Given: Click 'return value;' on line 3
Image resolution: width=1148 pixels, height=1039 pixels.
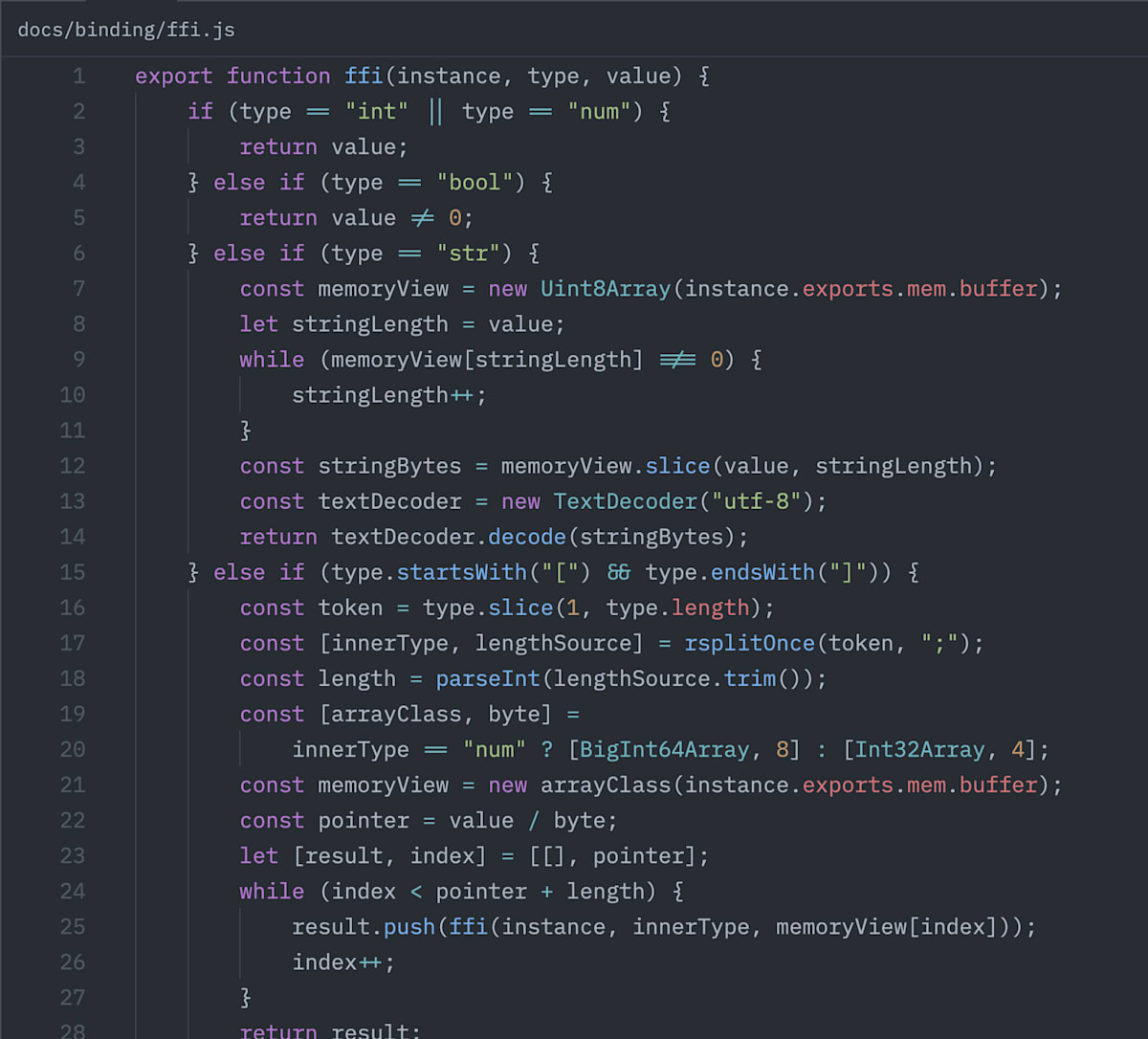Looking at the screenshot, I should [324, 146].
